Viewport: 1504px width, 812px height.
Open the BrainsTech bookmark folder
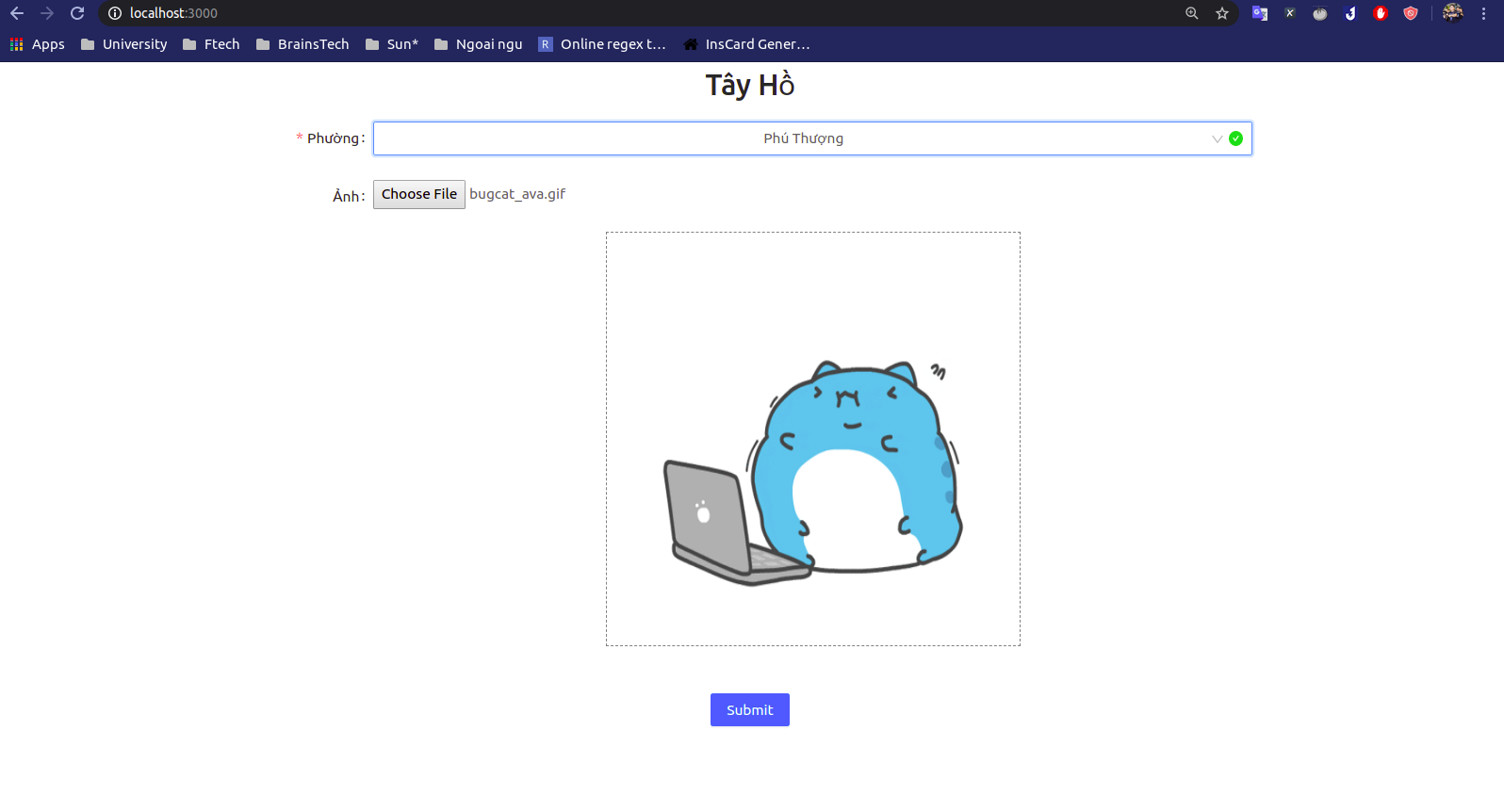tap(302, 44)
